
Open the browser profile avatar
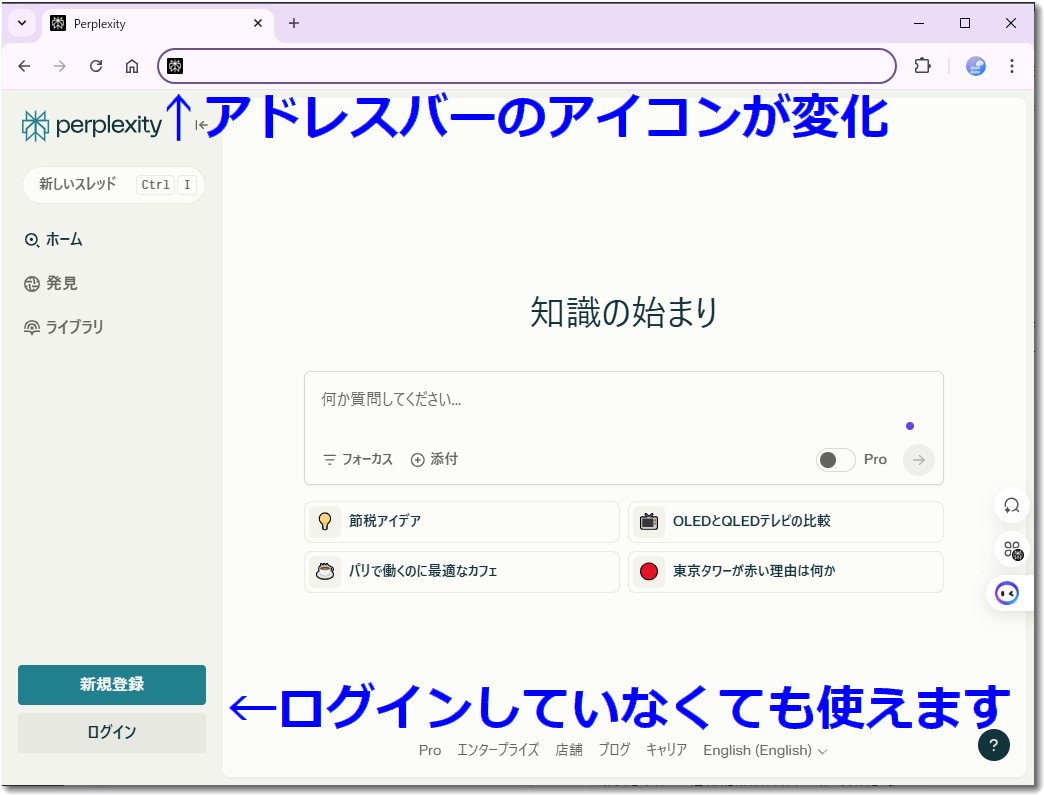(975, 66)
